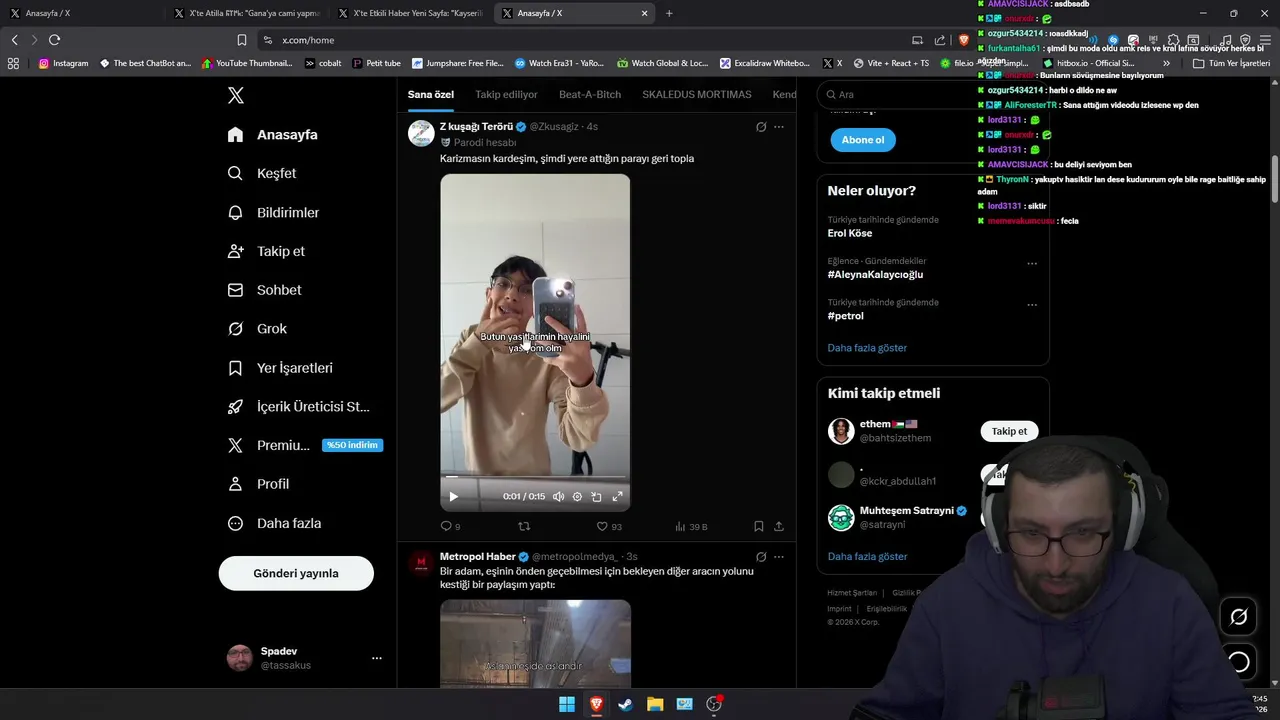Open Sohbet messages
Viewport: 1280px width, 720px height.
tap(264, 290)
